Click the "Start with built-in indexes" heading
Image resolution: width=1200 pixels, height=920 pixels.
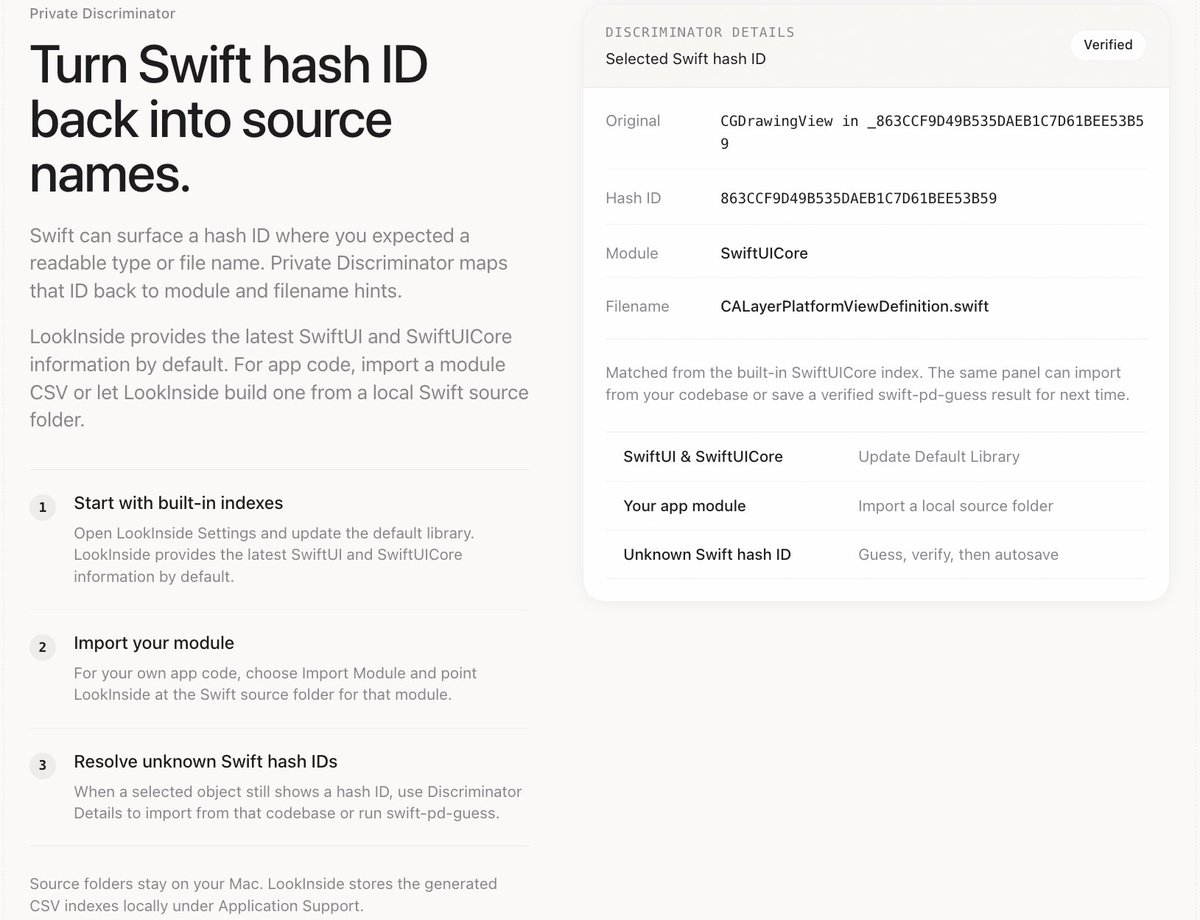pos(178,503)
